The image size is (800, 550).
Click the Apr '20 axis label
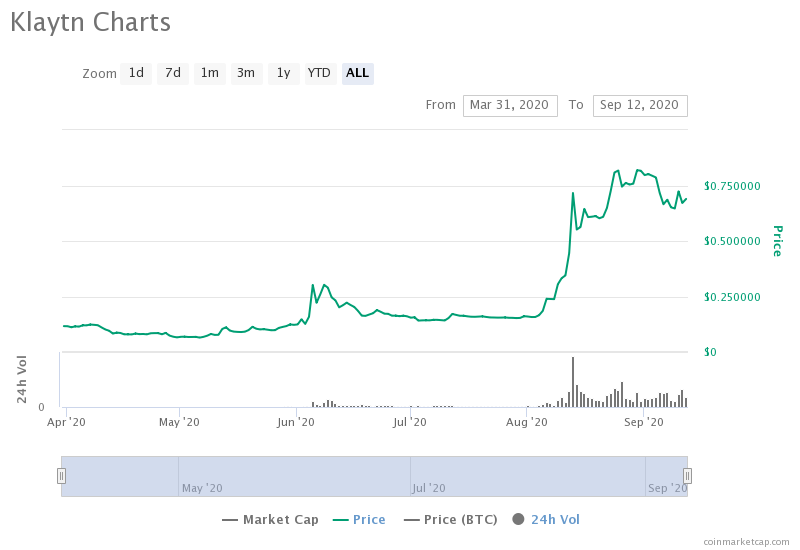(66, 422)
